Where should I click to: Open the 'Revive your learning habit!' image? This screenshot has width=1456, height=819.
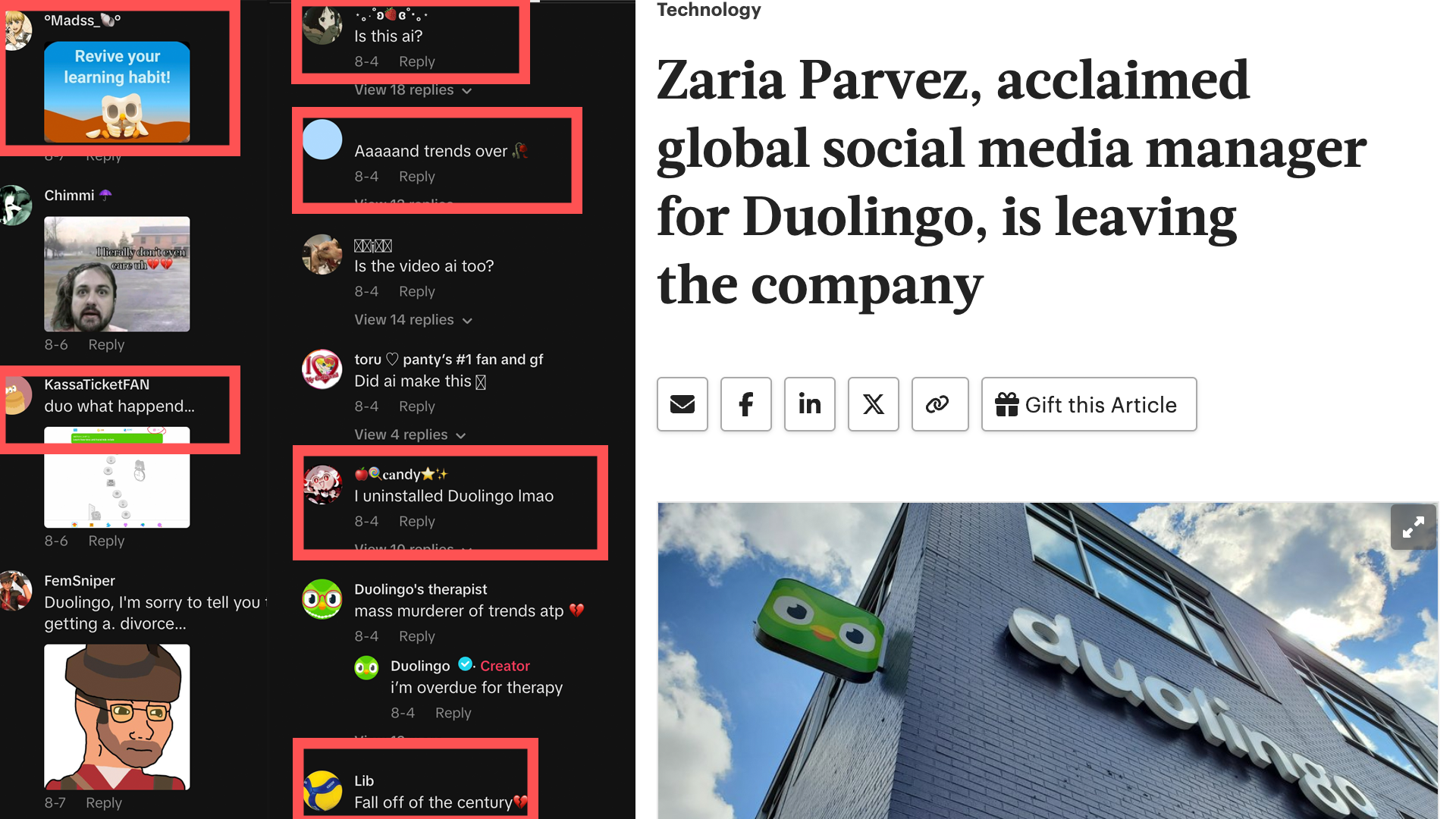pos(117,92)
